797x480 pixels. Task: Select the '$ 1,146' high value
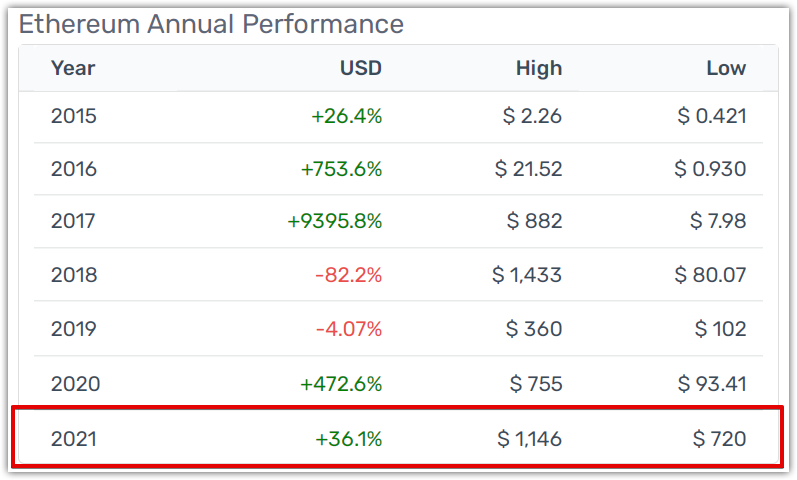tap(529, 439)
